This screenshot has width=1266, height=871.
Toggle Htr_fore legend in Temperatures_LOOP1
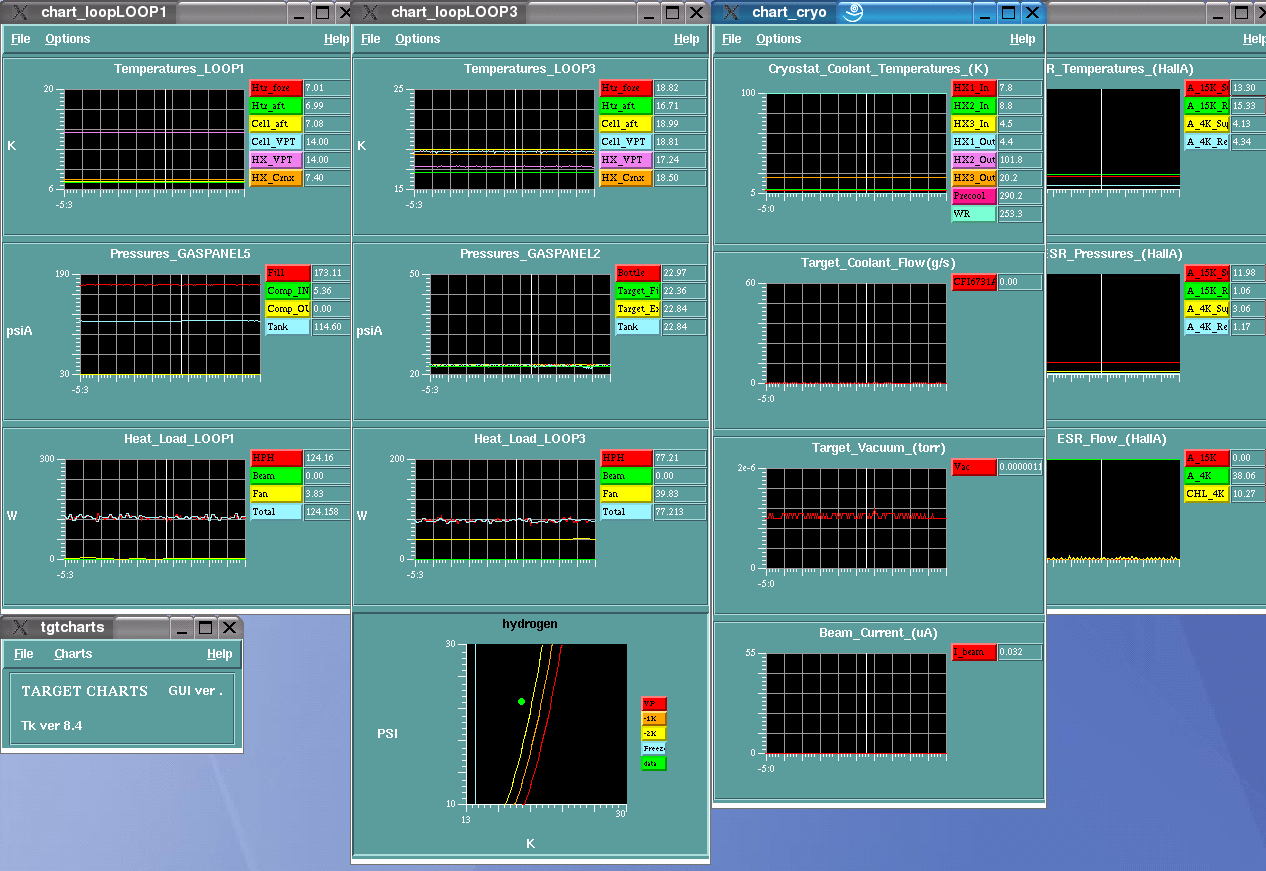click(275, 88)
